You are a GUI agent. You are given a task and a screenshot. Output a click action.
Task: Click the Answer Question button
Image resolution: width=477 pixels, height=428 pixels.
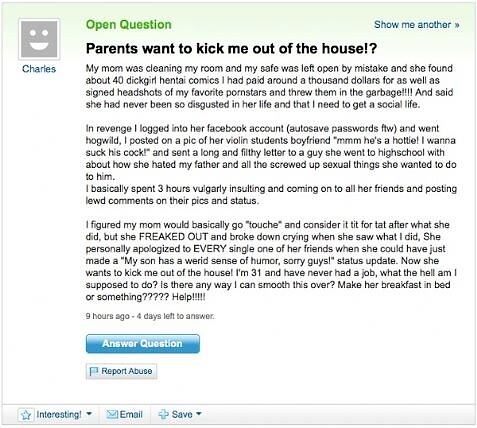coord(143,343)
